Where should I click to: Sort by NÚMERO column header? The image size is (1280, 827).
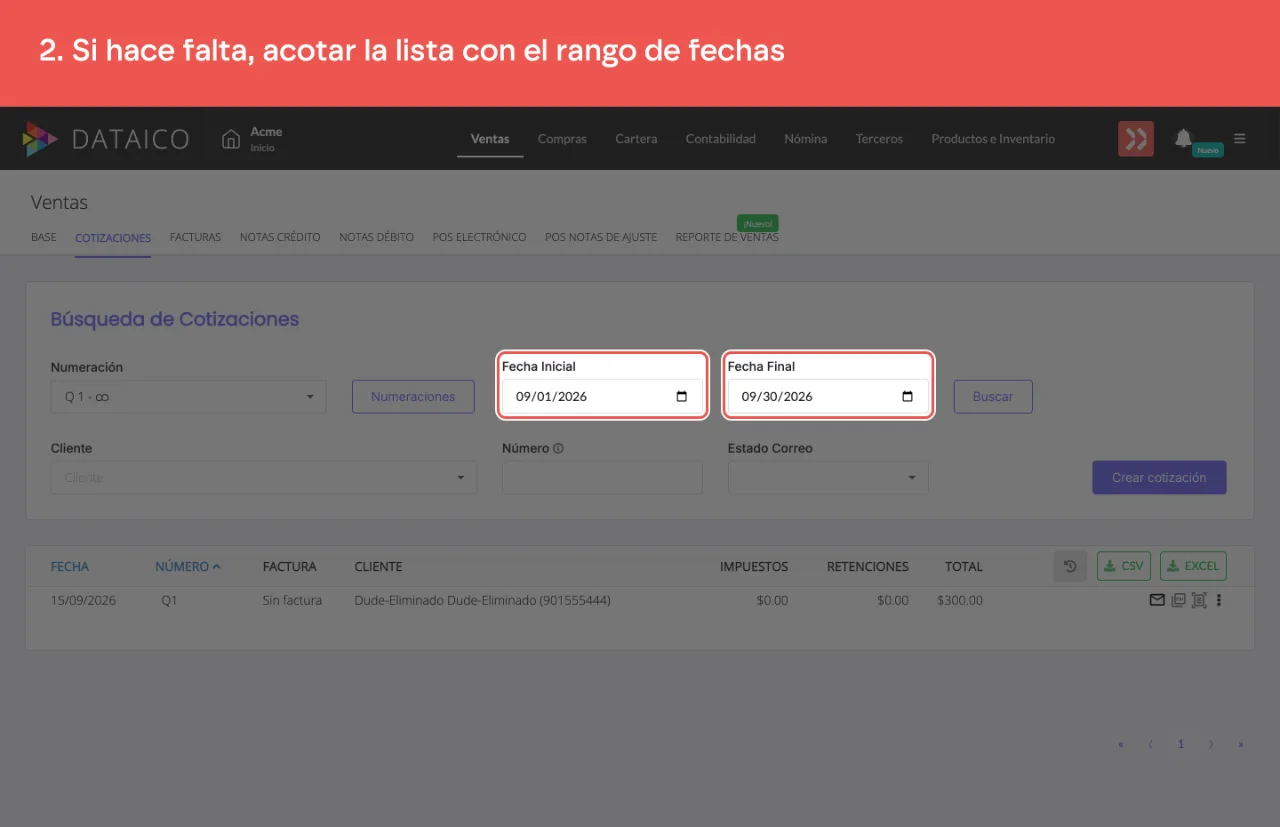(187, 566)
